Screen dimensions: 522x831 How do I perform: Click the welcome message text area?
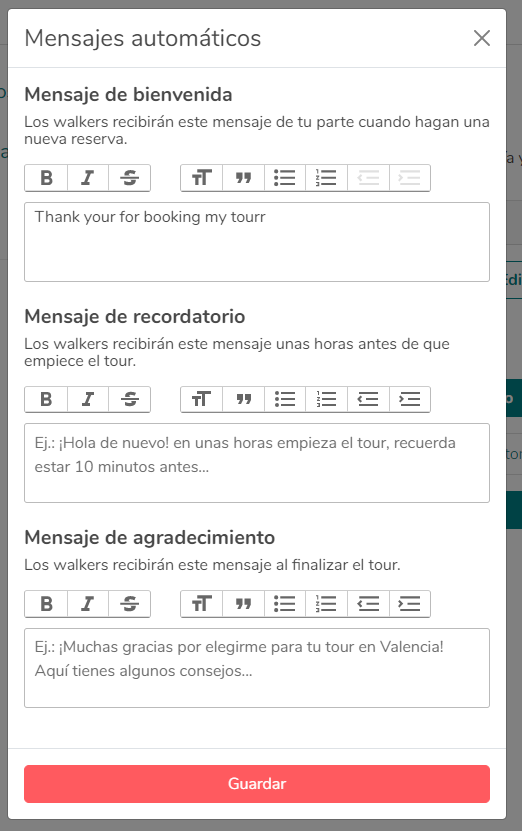tap(257, 242)
